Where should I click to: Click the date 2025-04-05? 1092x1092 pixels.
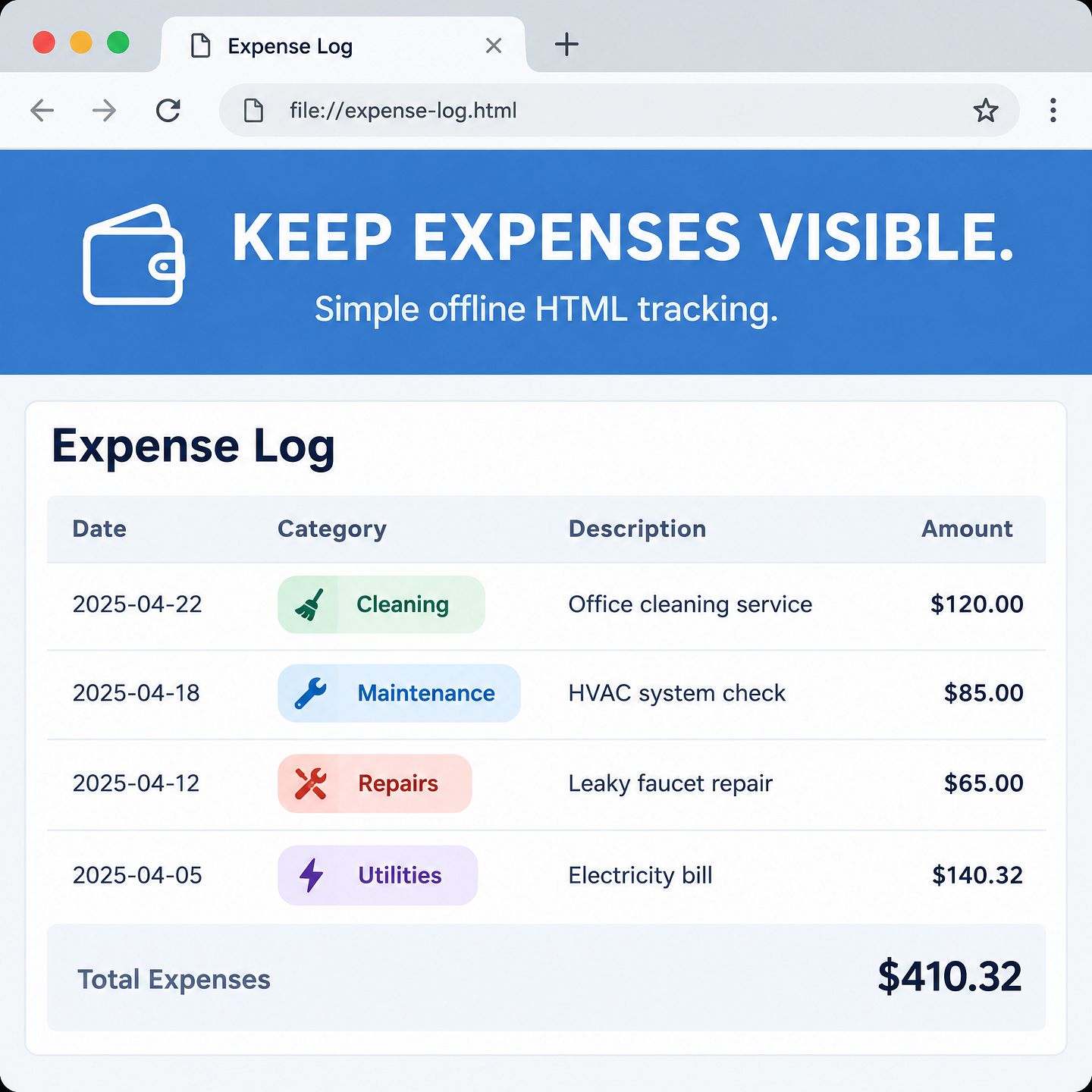pos(137,875)
